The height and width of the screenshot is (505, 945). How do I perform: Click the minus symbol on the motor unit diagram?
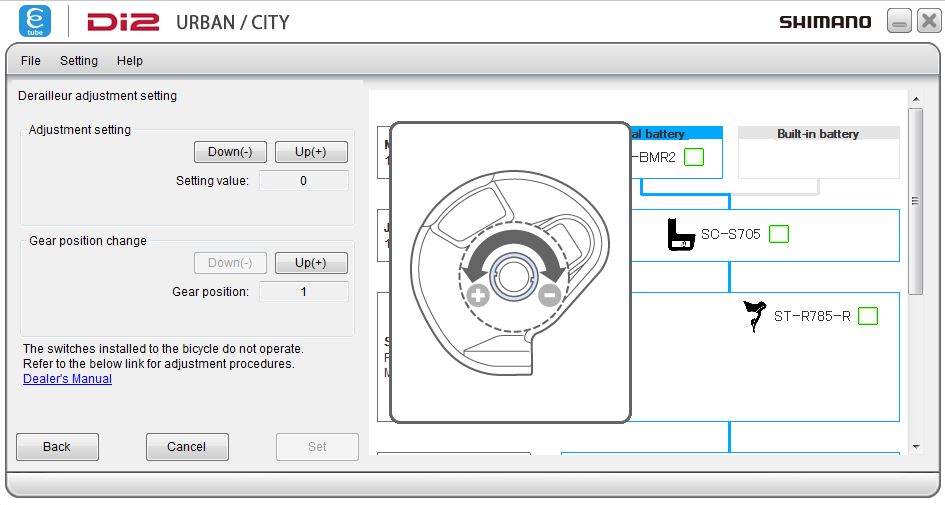tap(549, 295)
